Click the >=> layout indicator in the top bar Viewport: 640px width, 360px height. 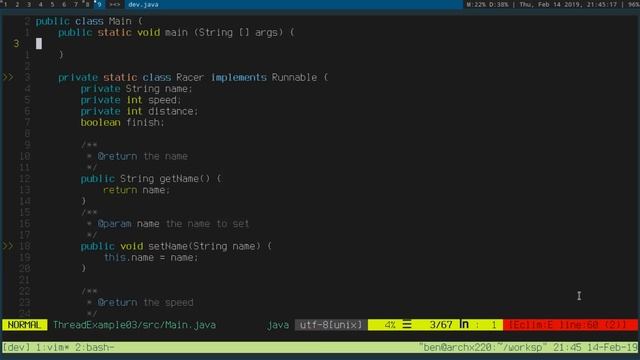click(x=115, y=4)
